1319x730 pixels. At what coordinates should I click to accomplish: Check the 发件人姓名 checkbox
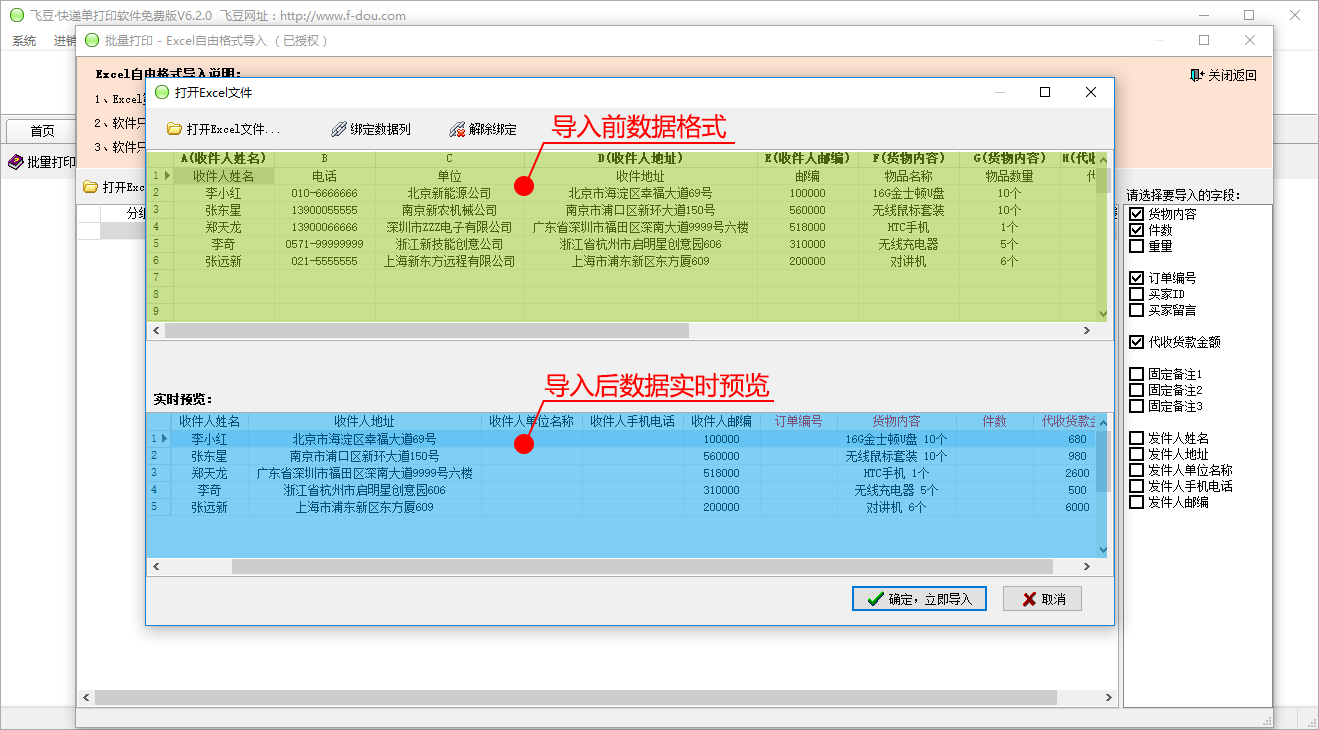1136,438
